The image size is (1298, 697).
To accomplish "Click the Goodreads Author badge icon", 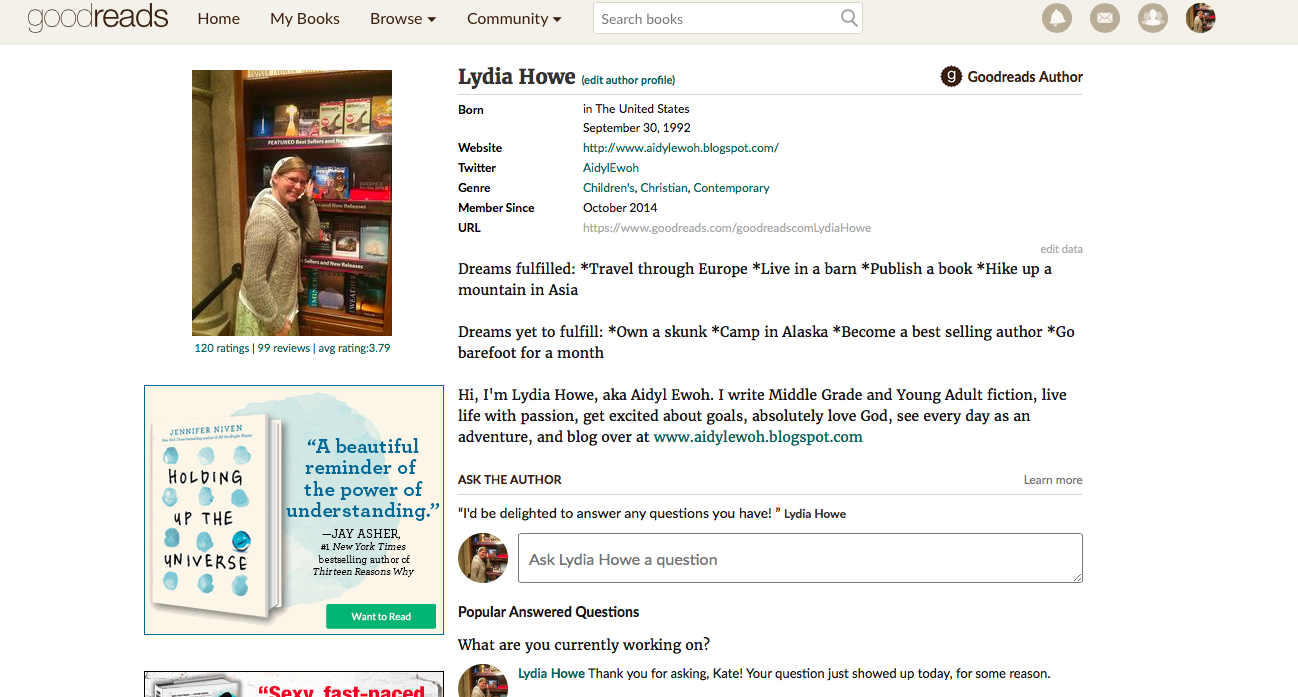I will (951, 76).
